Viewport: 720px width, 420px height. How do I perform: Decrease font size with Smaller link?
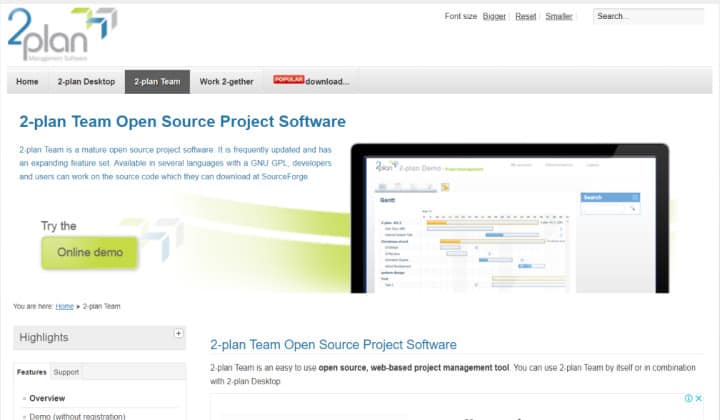pyautogui.click(x=559, y=17)
